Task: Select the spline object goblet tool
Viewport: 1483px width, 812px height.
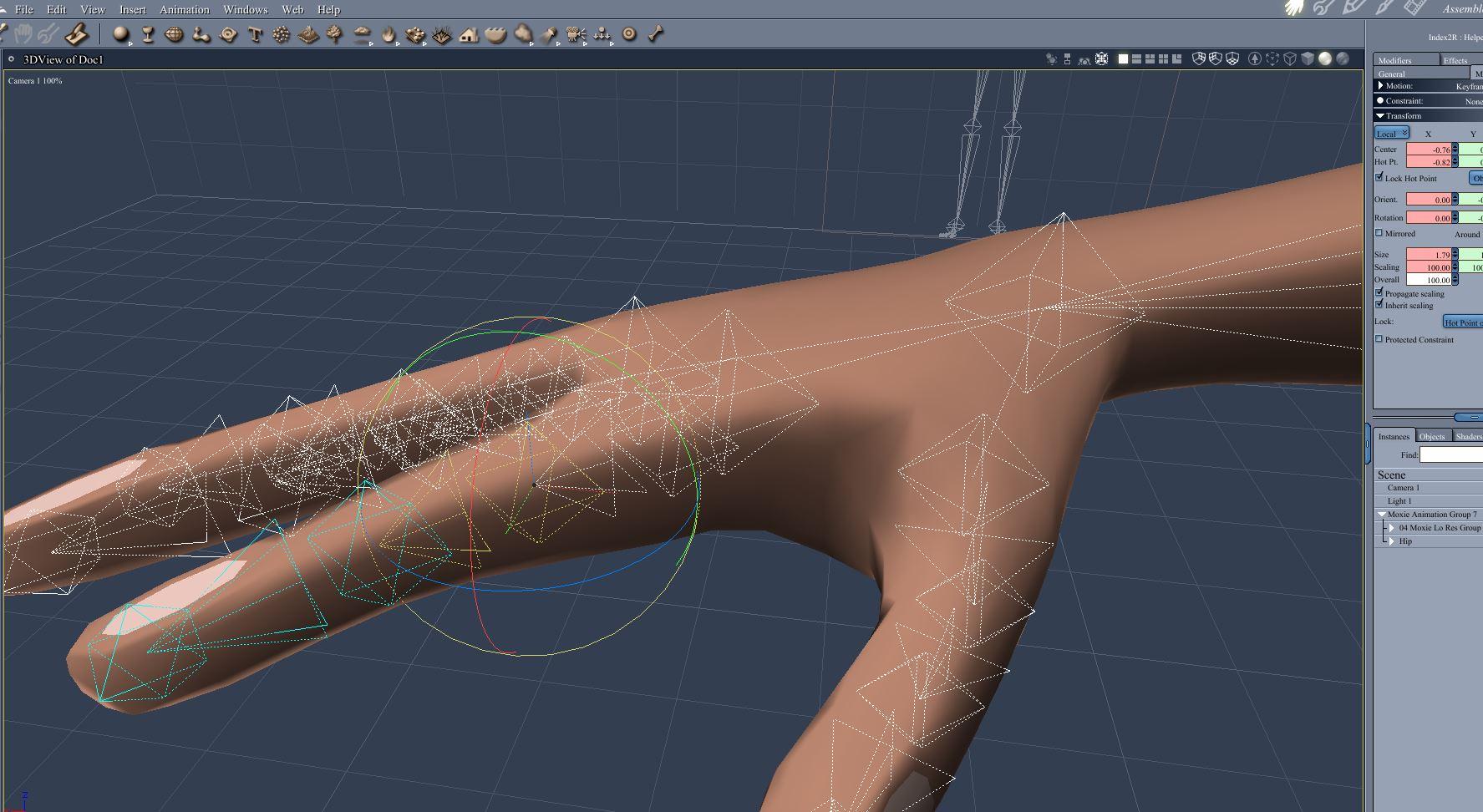Action: point(148,34)
